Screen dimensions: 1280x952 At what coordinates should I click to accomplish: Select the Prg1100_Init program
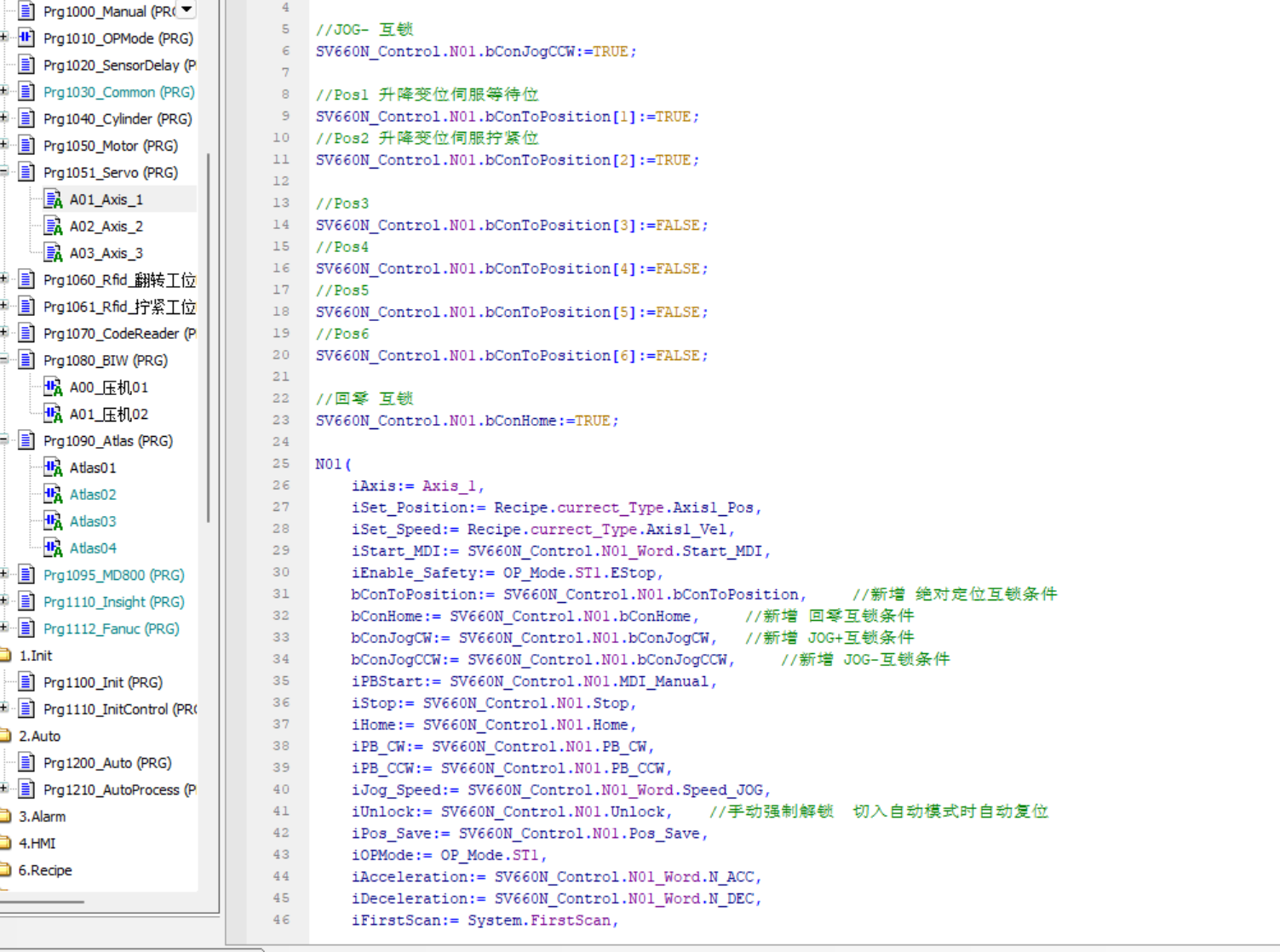coord(103,682)
